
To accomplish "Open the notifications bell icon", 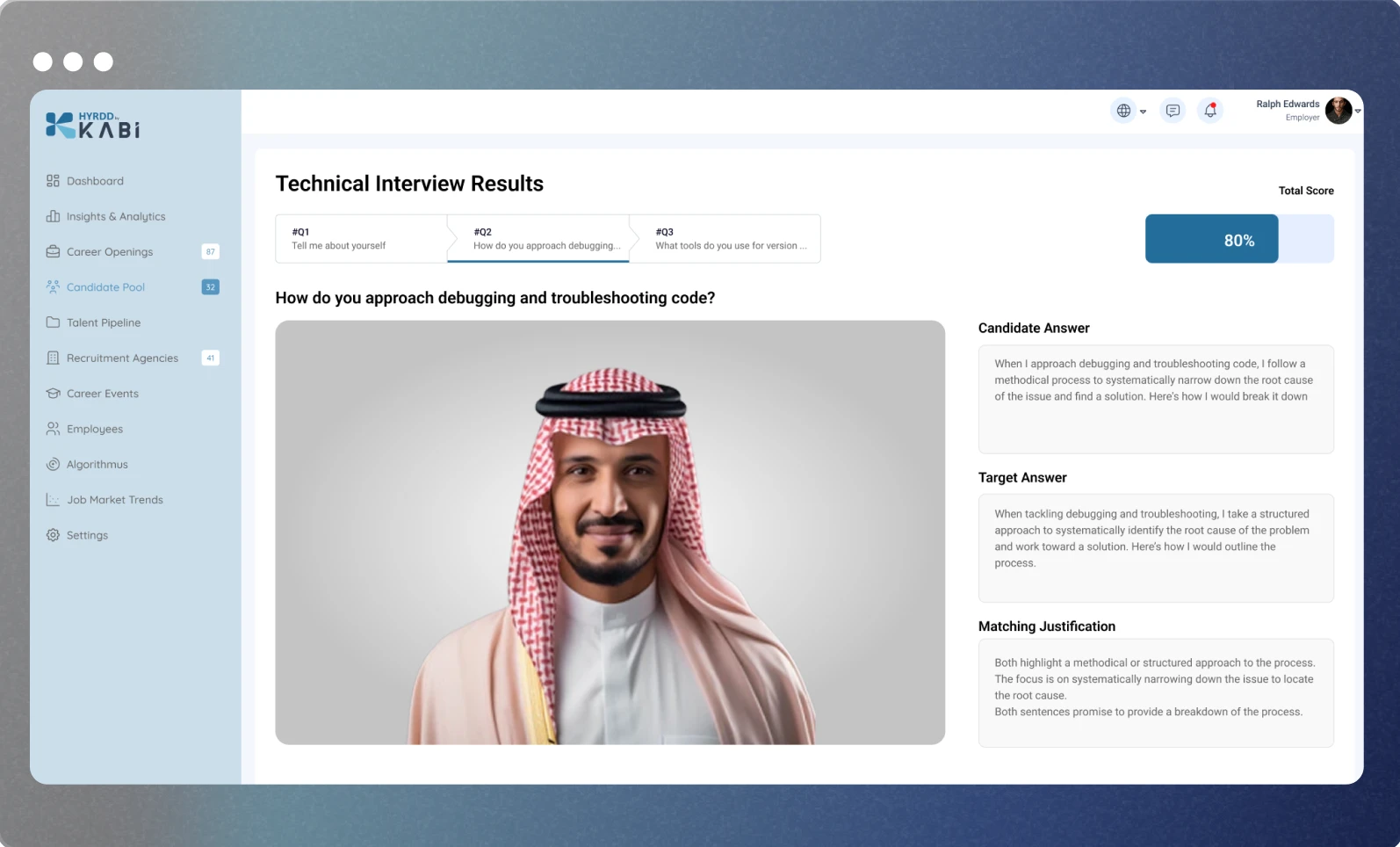I will coord(1210,111).
